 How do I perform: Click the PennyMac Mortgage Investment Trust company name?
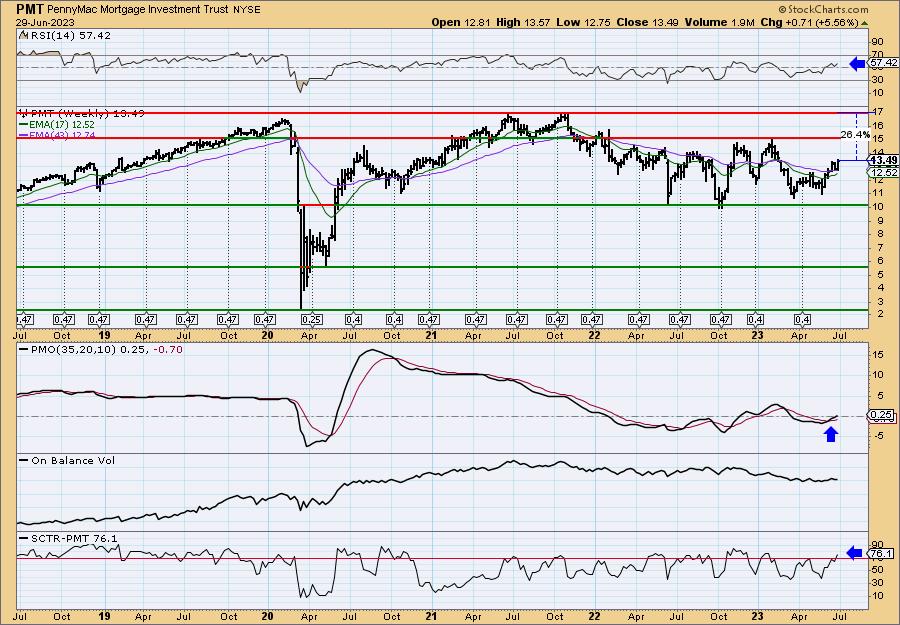[138, 10]
